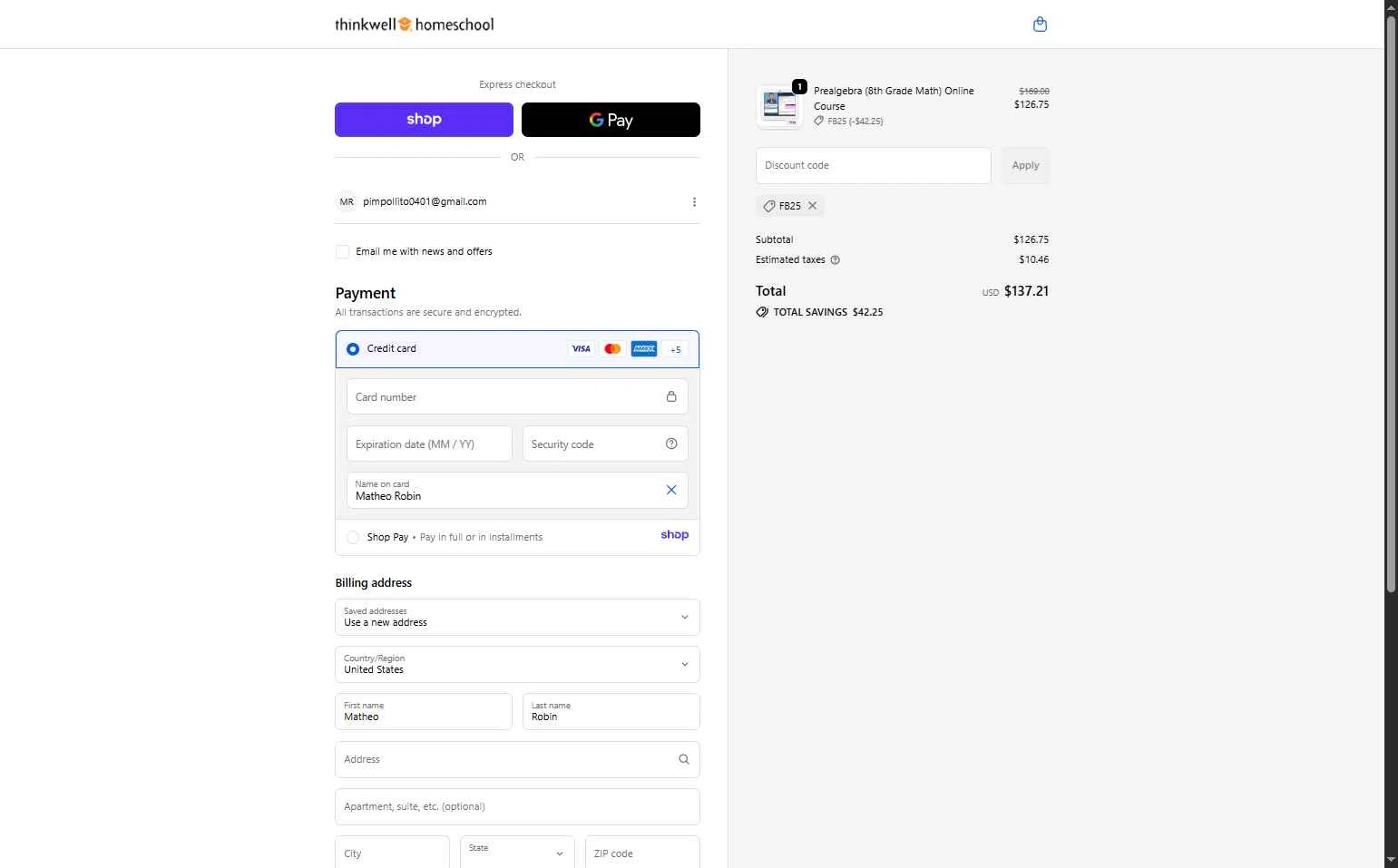Select the Shop Pay payment option

point(353,537)
